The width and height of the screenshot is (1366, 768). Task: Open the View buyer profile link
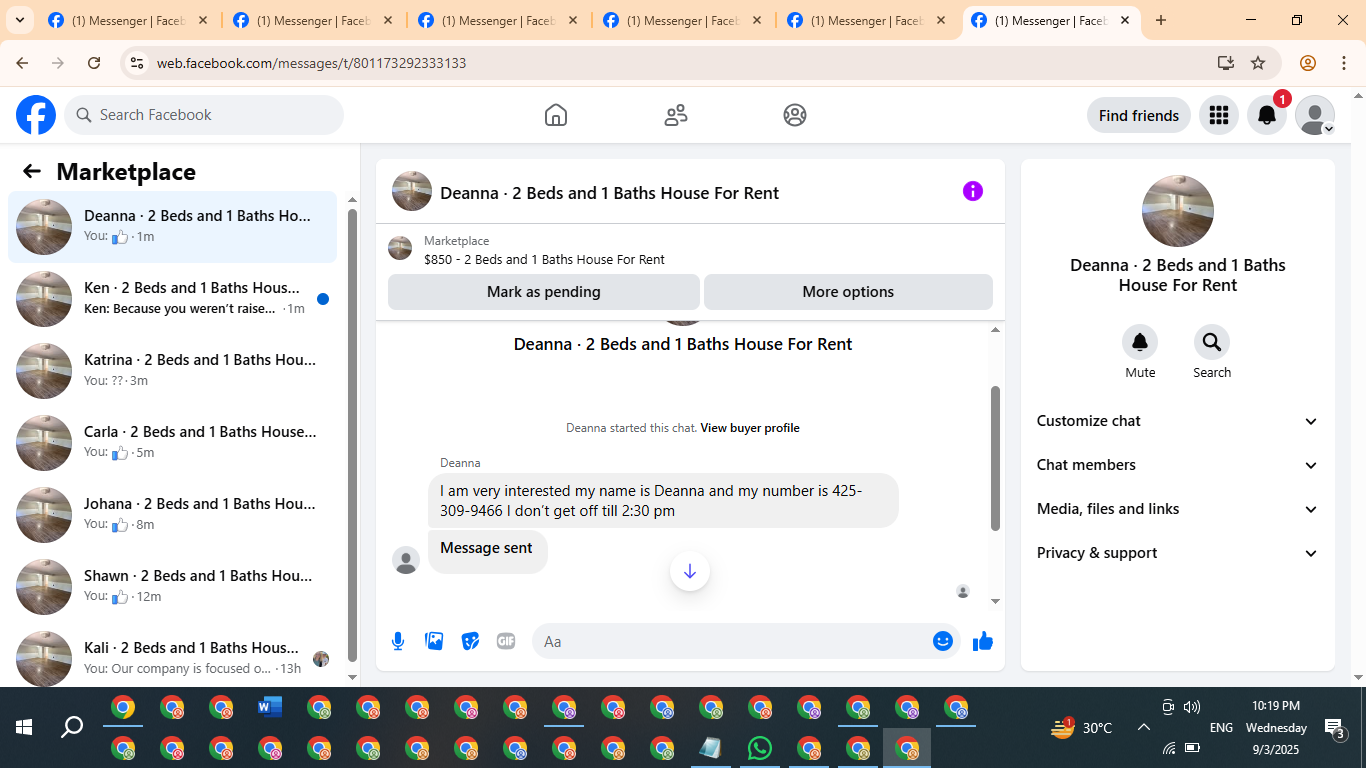tap(750, 428)
